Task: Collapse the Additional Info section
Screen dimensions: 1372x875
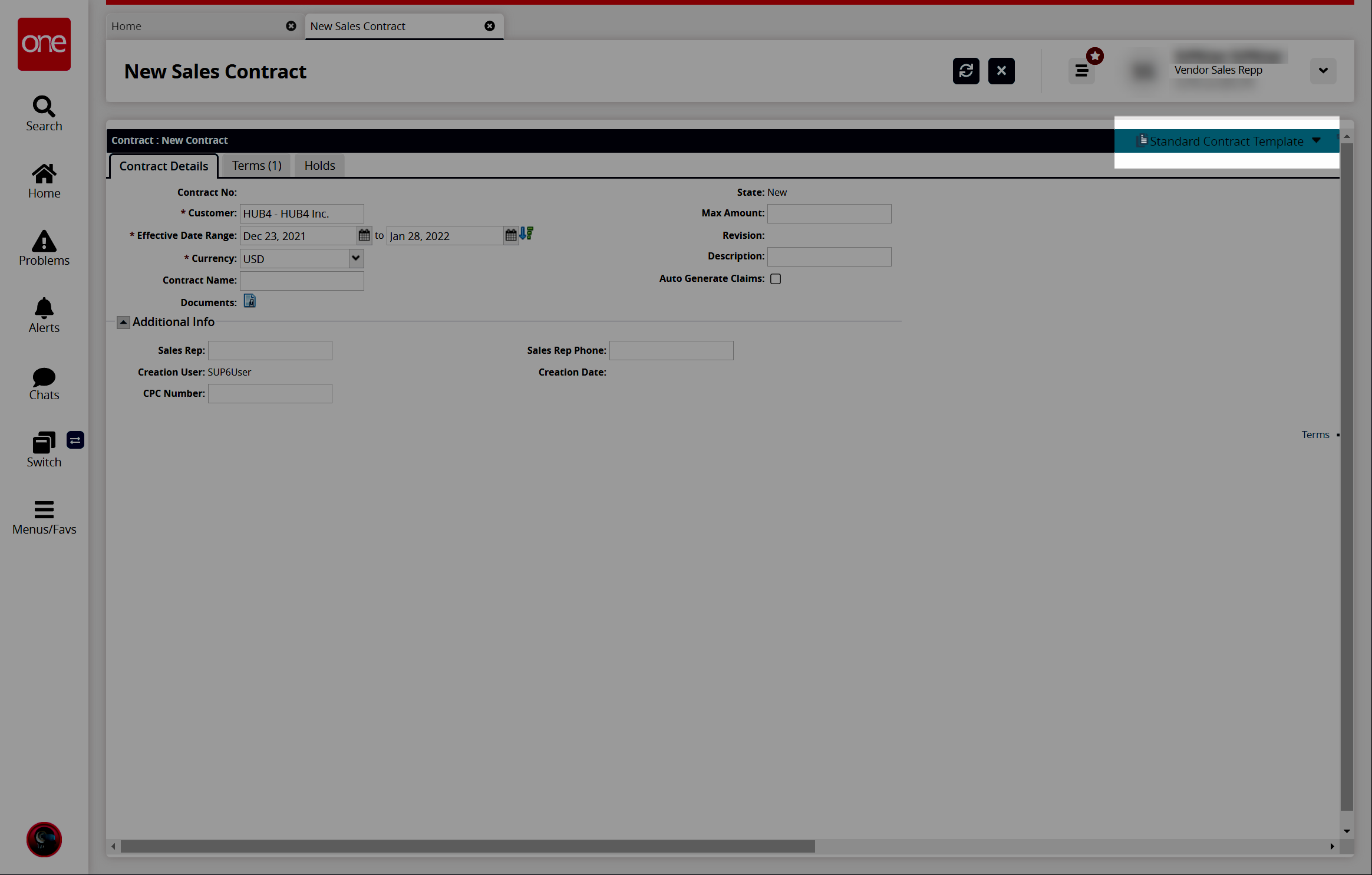Action: pos(123,322)
